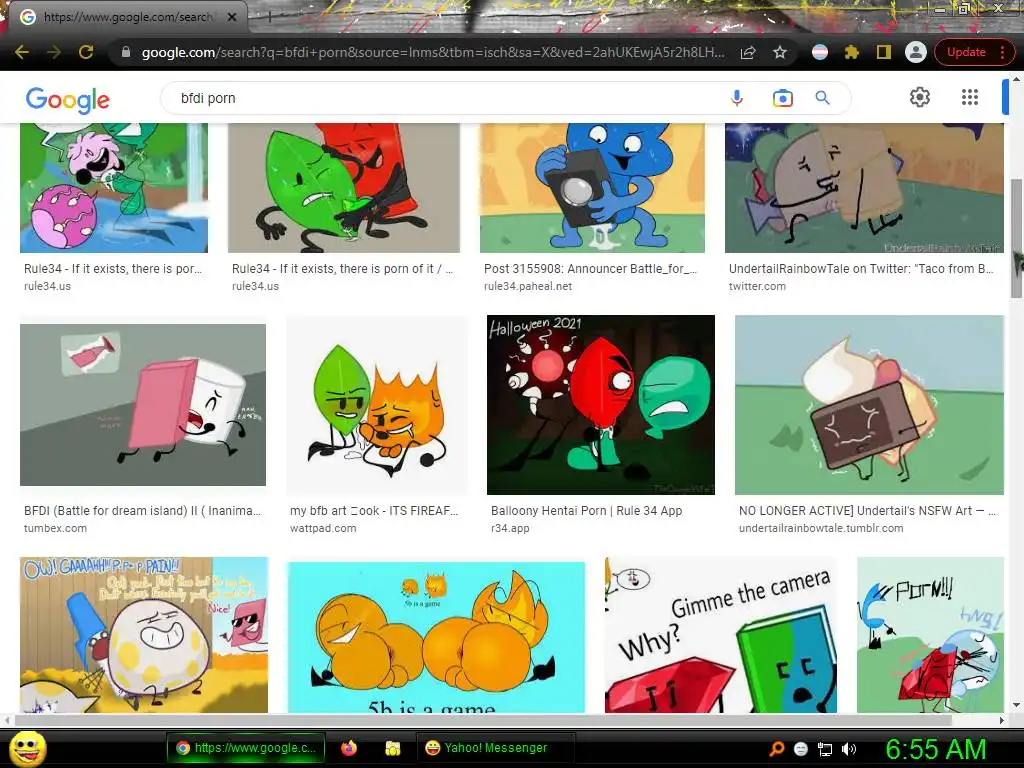
Task: Open the tumbex.com source link
Action: tap(55, 528)
